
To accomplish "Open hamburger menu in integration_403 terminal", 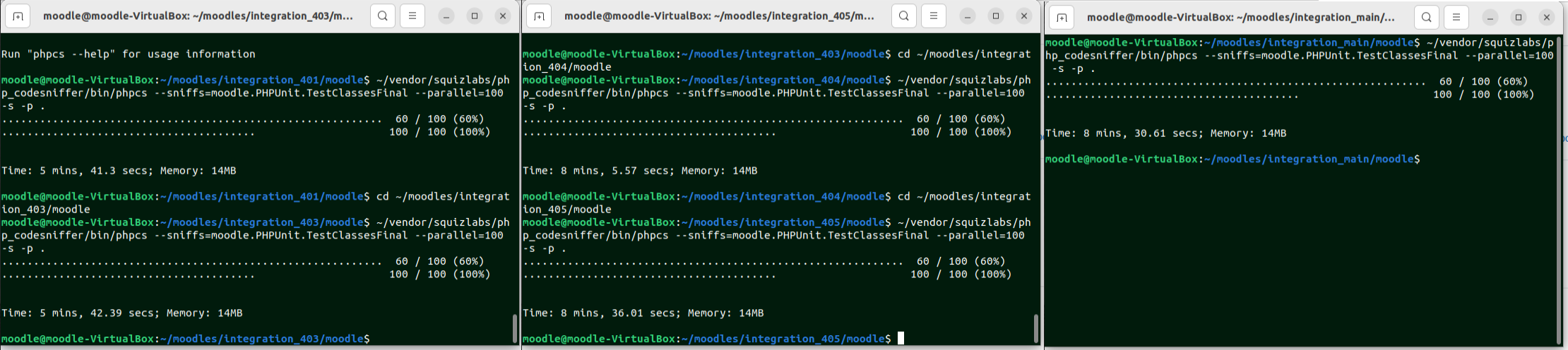I will click(x=412, y=16).
